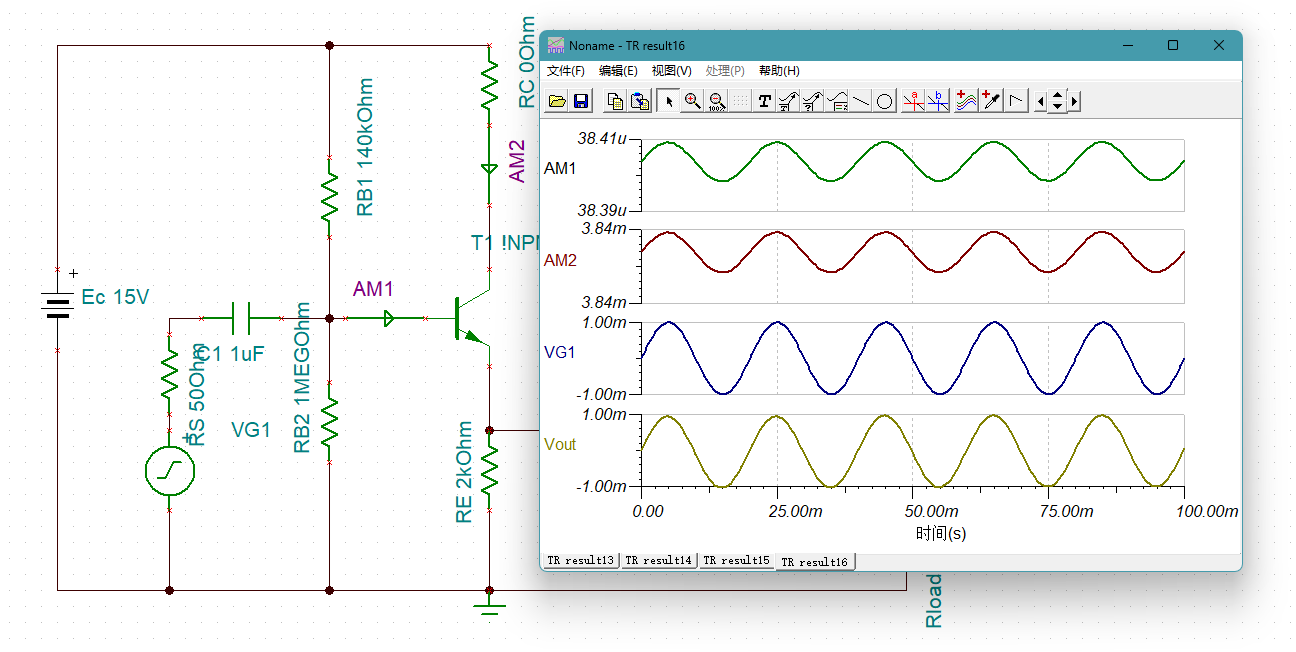This screenshot has width=1296, height=652.
Task: Switch to TR result15 tab
Action: 737,560
